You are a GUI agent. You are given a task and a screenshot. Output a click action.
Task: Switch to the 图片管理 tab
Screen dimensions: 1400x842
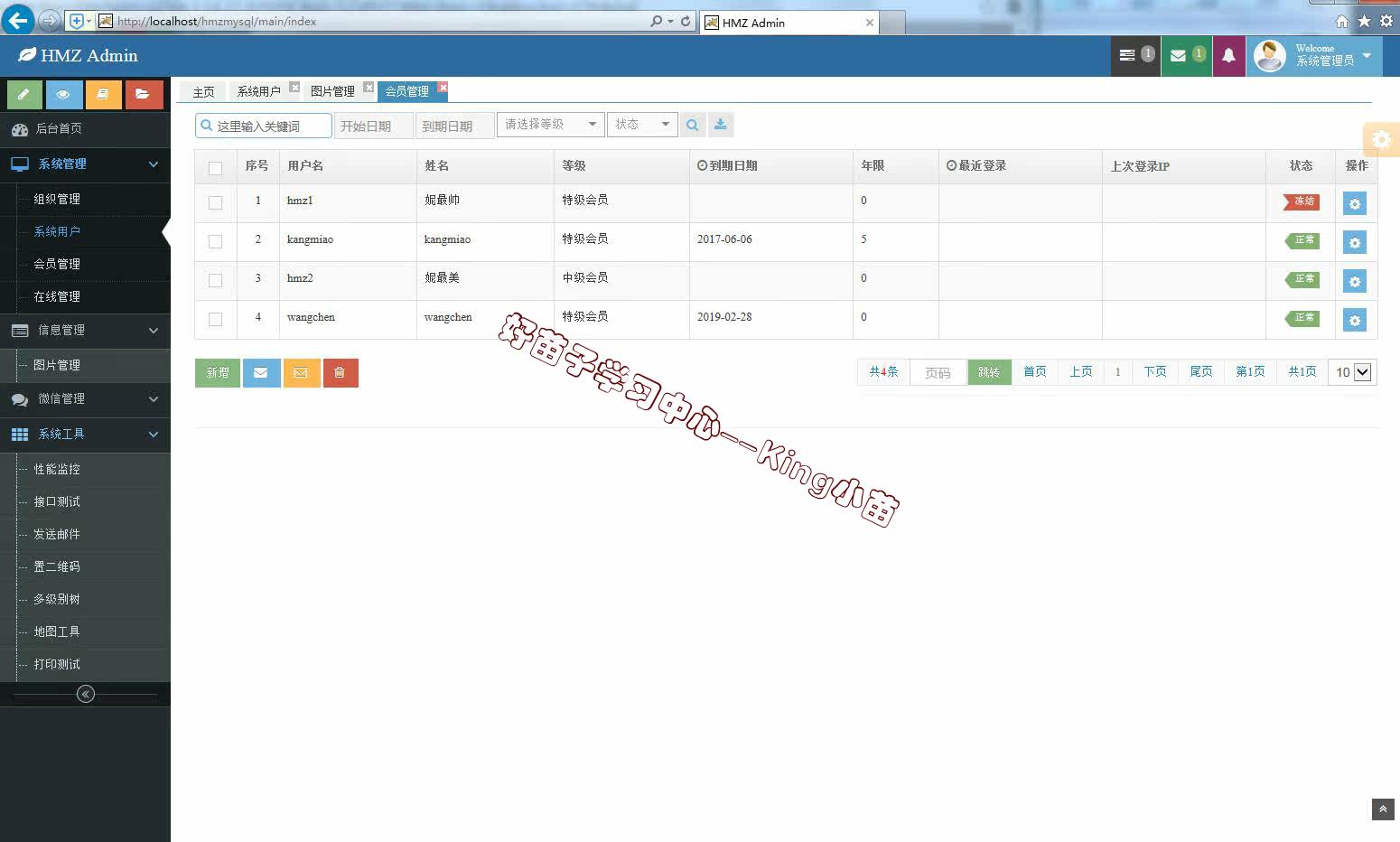point(332,91)
